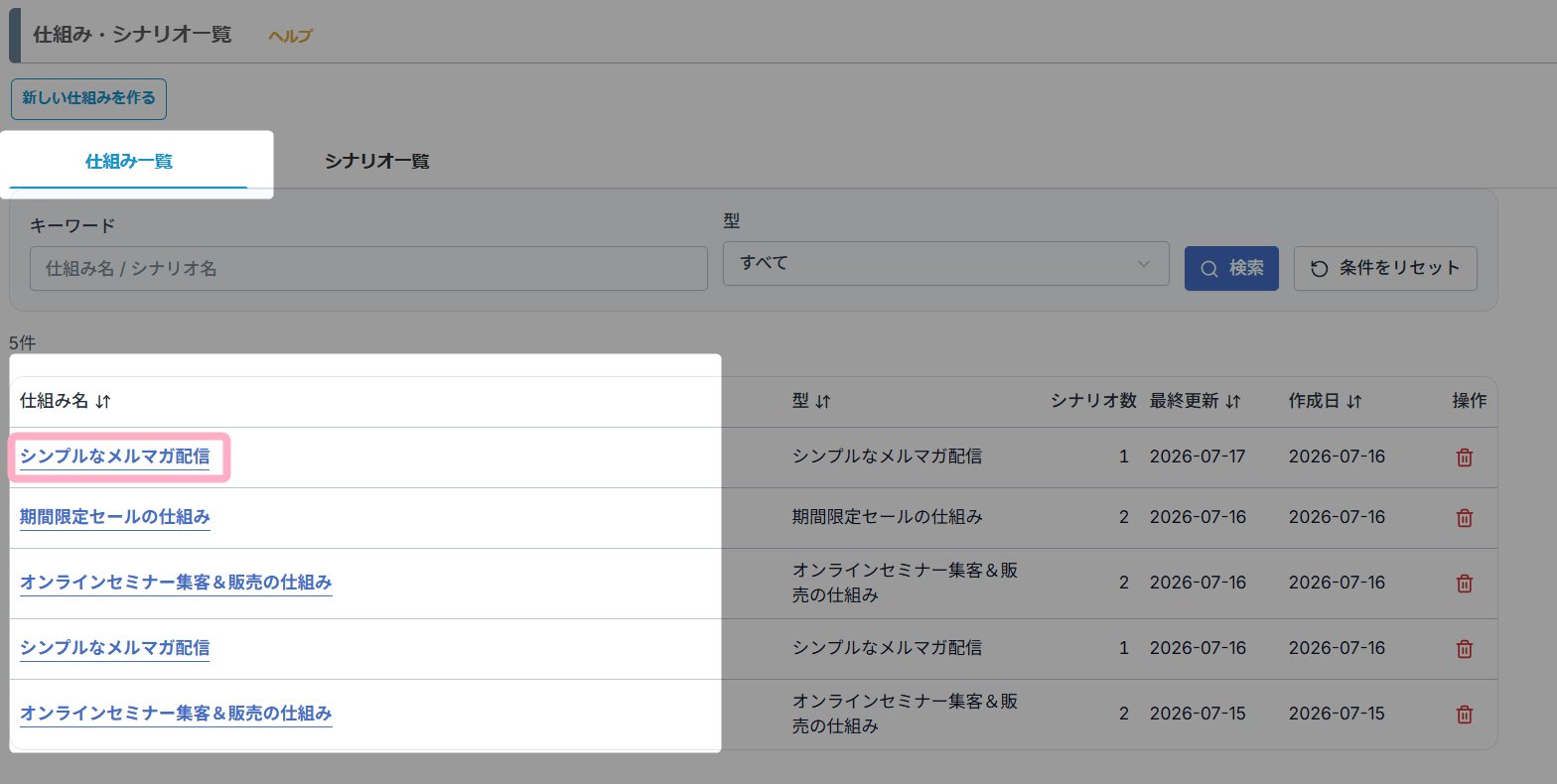Sort by 最終更新 column arrows
This screenshot has height=784, width=1557.
[1233, 402]
